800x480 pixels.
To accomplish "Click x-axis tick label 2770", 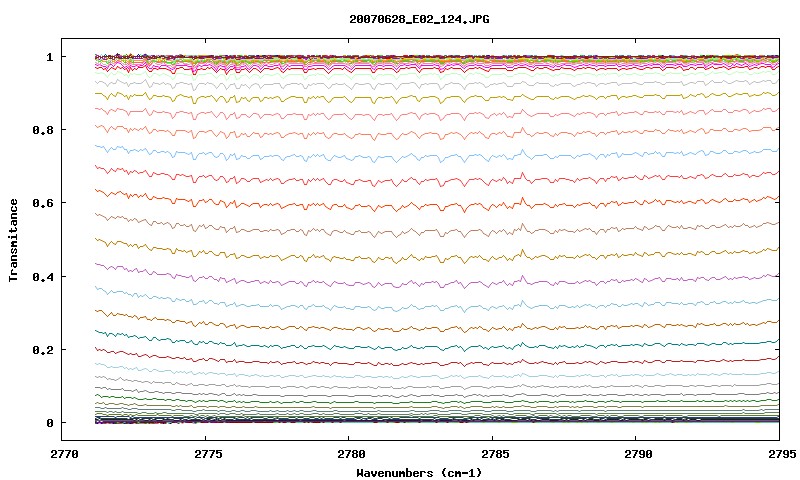I will click(64, 454).
